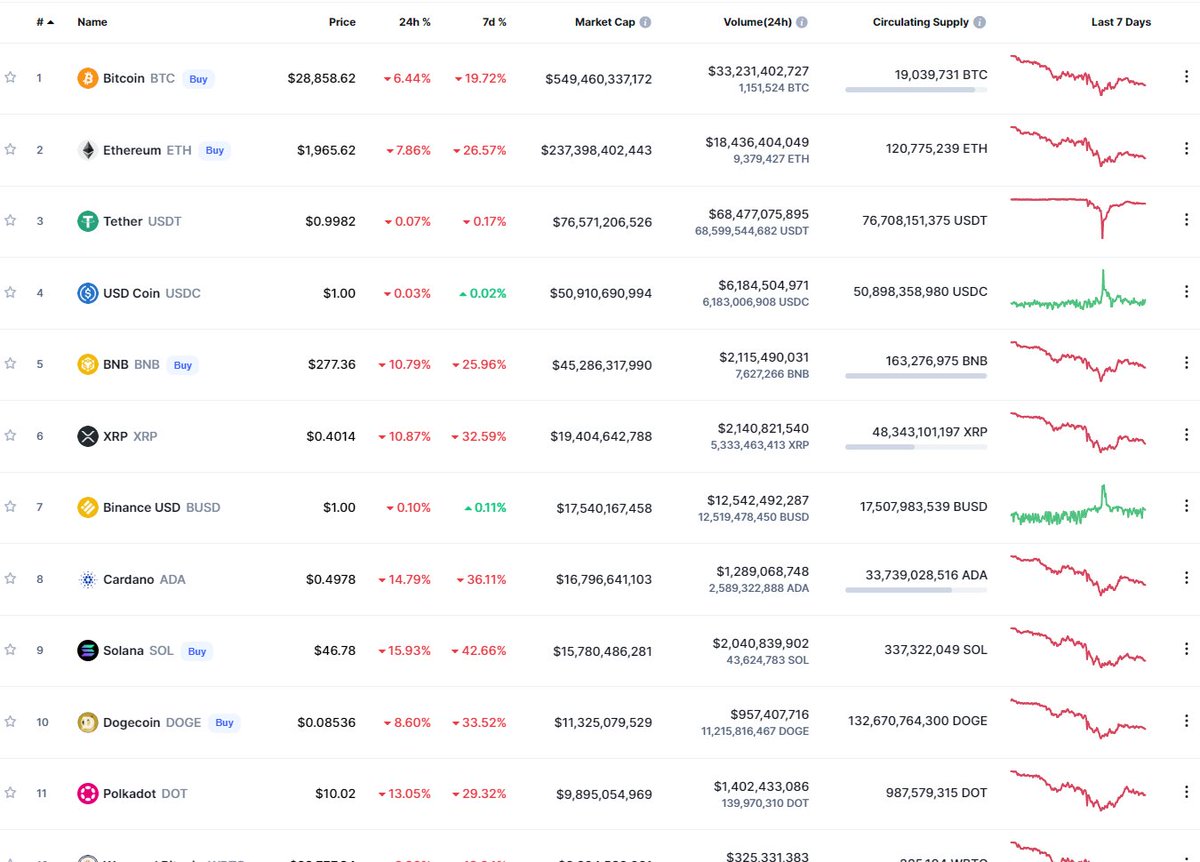Image resolution: width=1200 pixels, height=862 pixels.
Task: Click the Buy button next to Bitcoin
Action: [199, 79]
